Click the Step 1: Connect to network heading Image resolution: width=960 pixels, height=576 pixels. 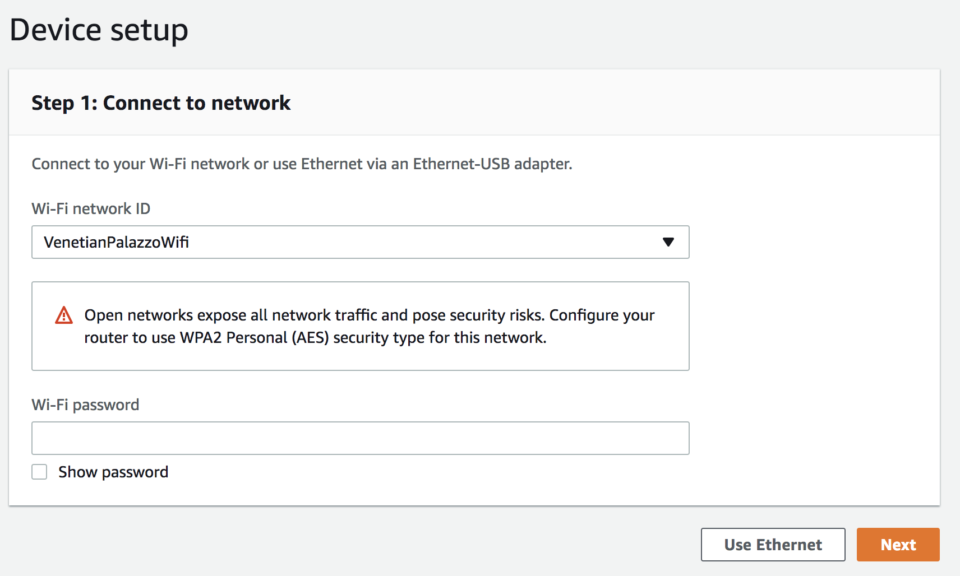click(161, 103)
